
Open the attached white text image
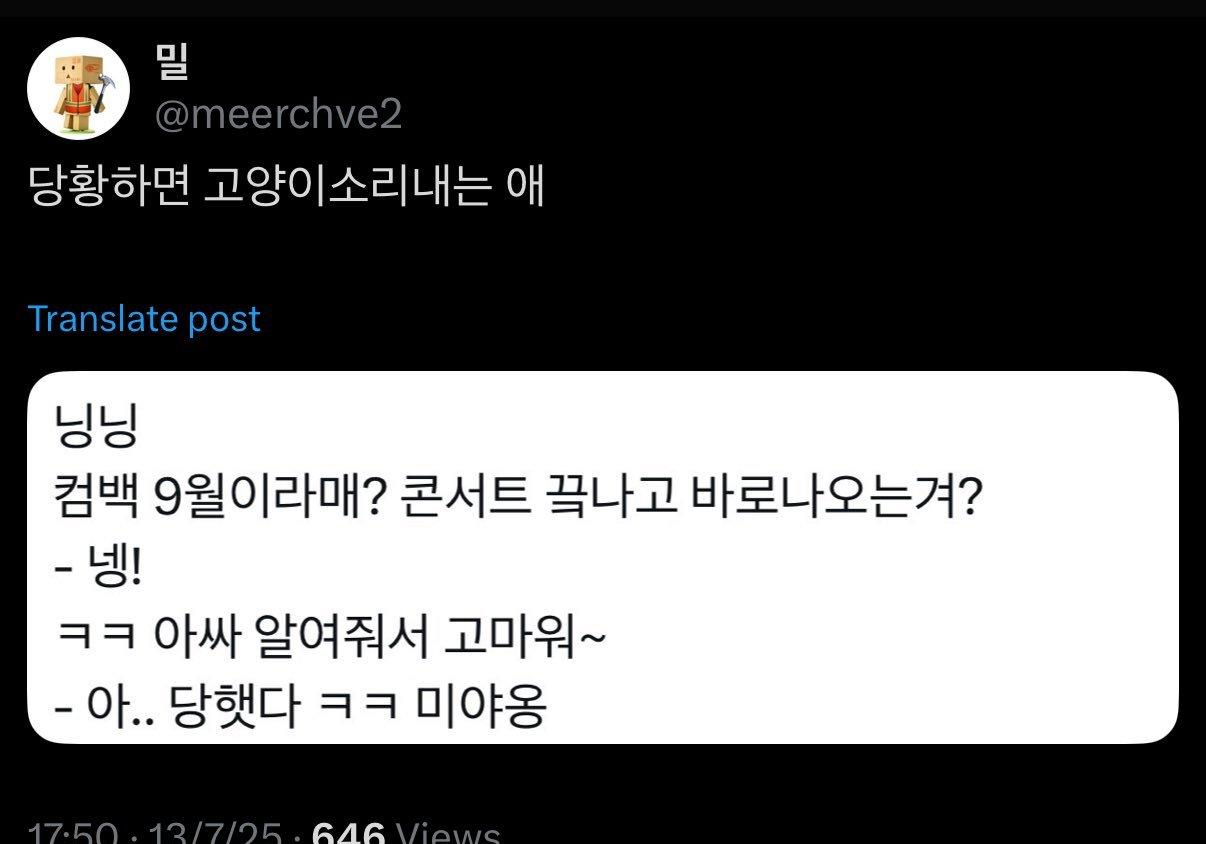[x=603, y=557]
